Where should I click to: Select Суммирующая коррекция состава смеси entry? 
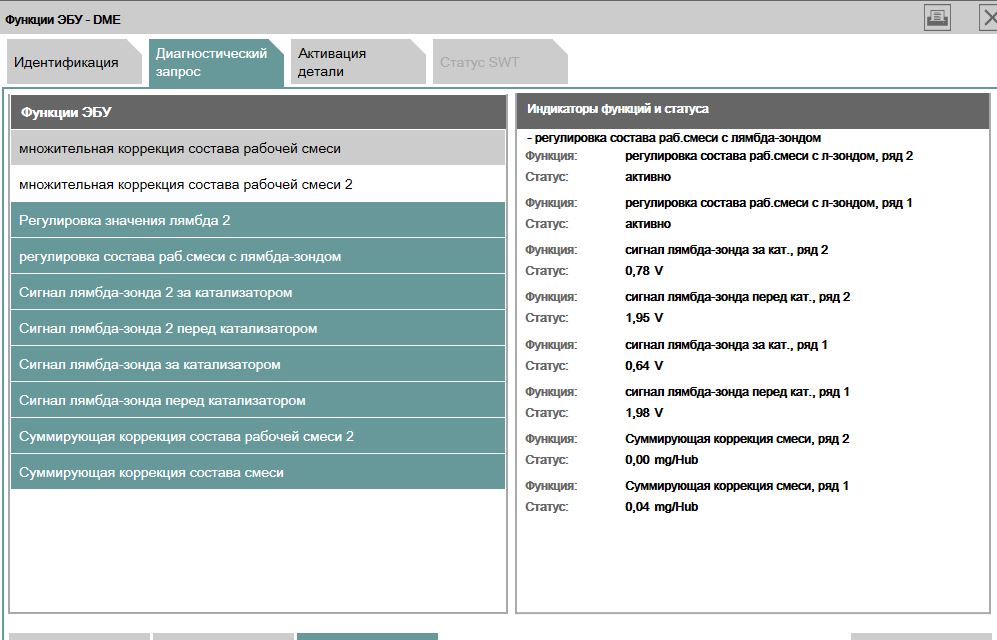point(258,472)
